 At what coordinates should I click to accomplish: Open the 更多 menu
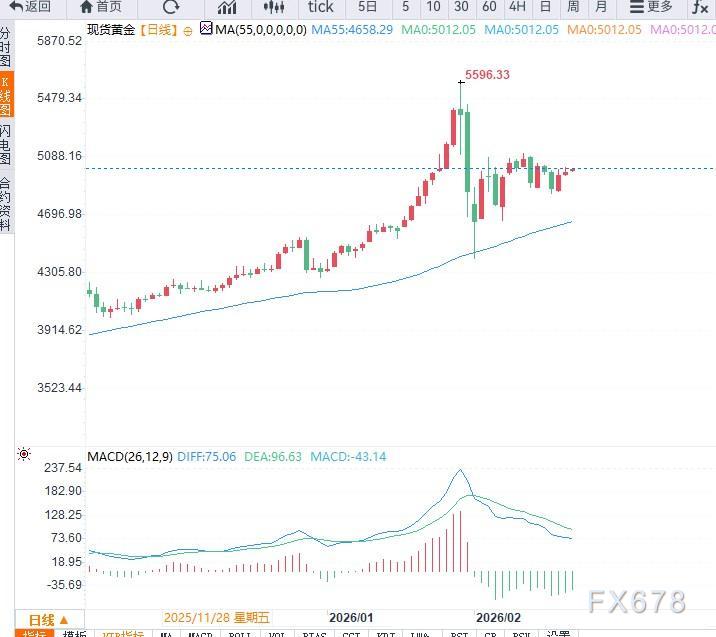[650, 7]
